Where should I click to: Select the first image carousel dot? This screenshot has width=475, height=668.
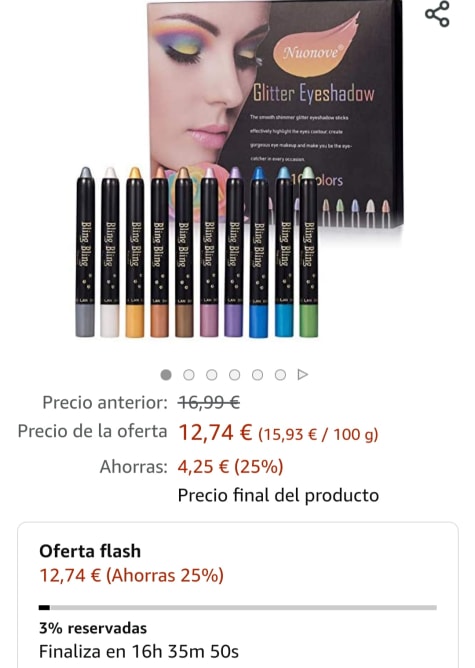(x=166, y=374)
